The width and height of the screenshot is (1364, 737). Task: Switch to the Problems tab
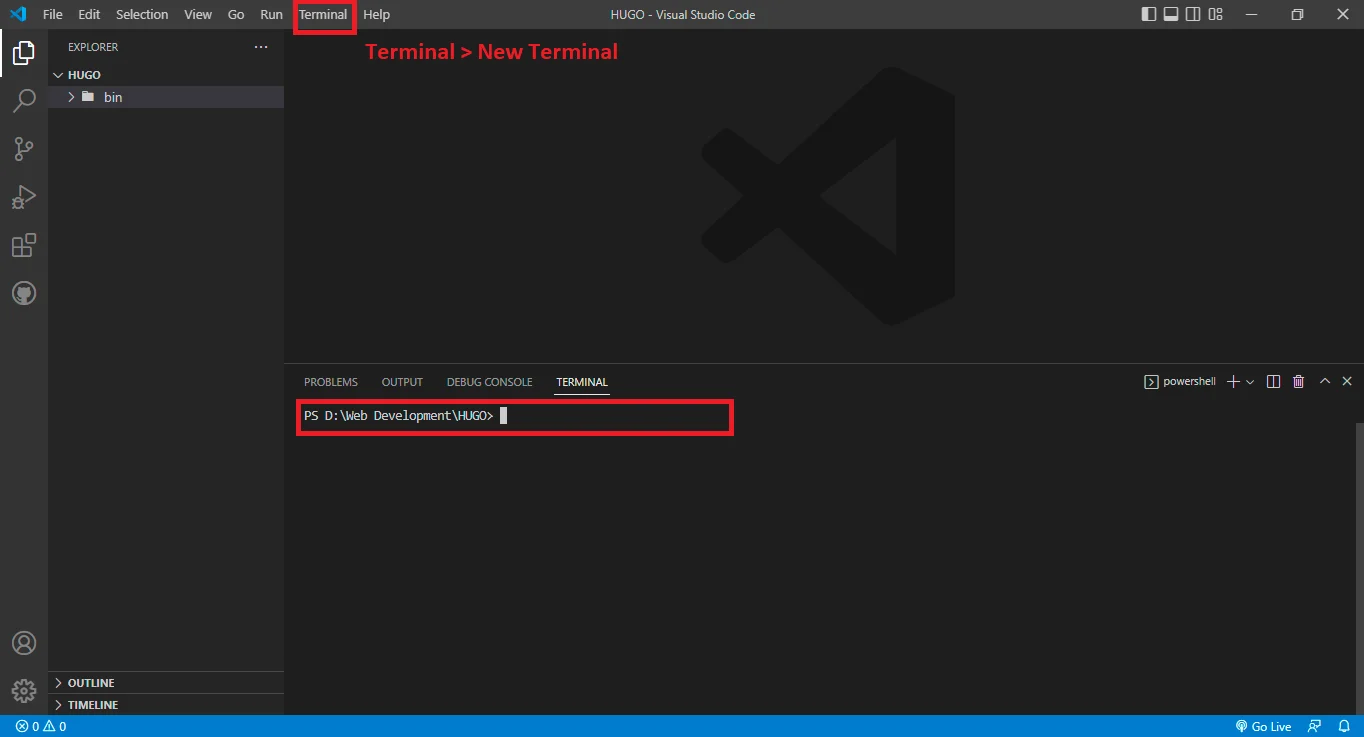(331, 382)
